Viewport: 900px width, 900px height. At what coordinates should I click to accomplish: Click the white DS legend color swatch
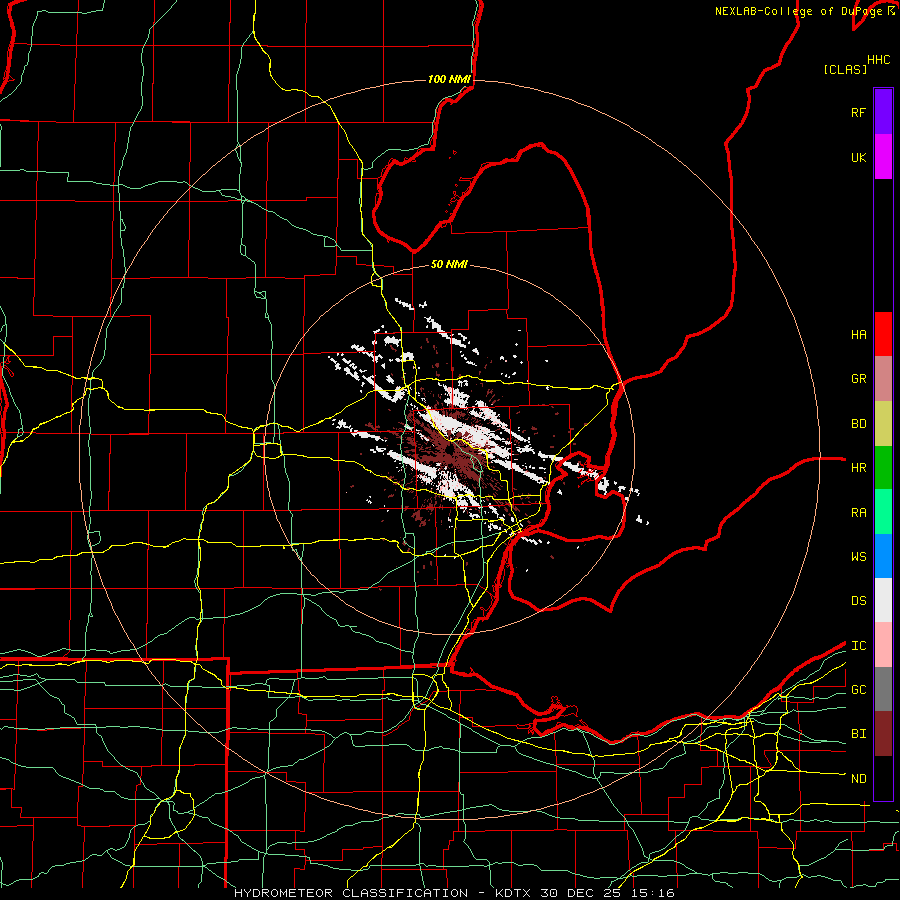883,600
